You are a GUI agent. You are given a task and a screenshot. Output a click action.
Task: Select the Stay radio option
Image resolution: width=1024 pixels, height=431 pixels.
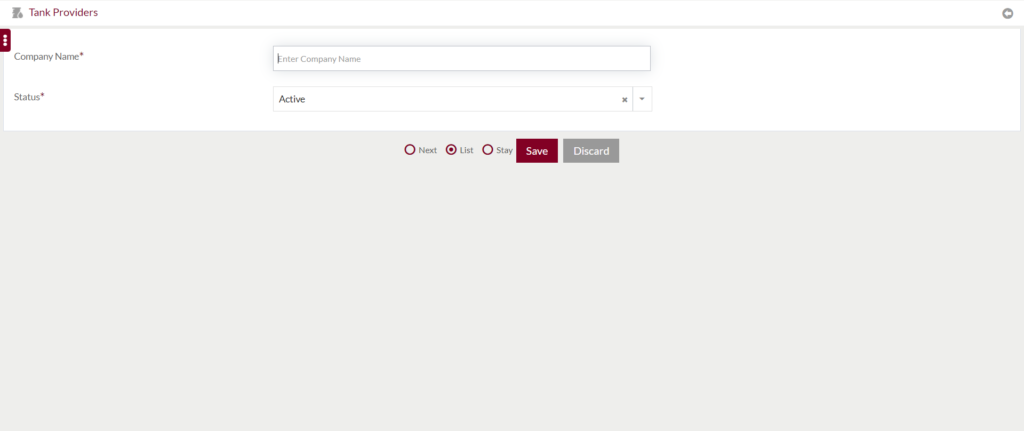[487, 150]
